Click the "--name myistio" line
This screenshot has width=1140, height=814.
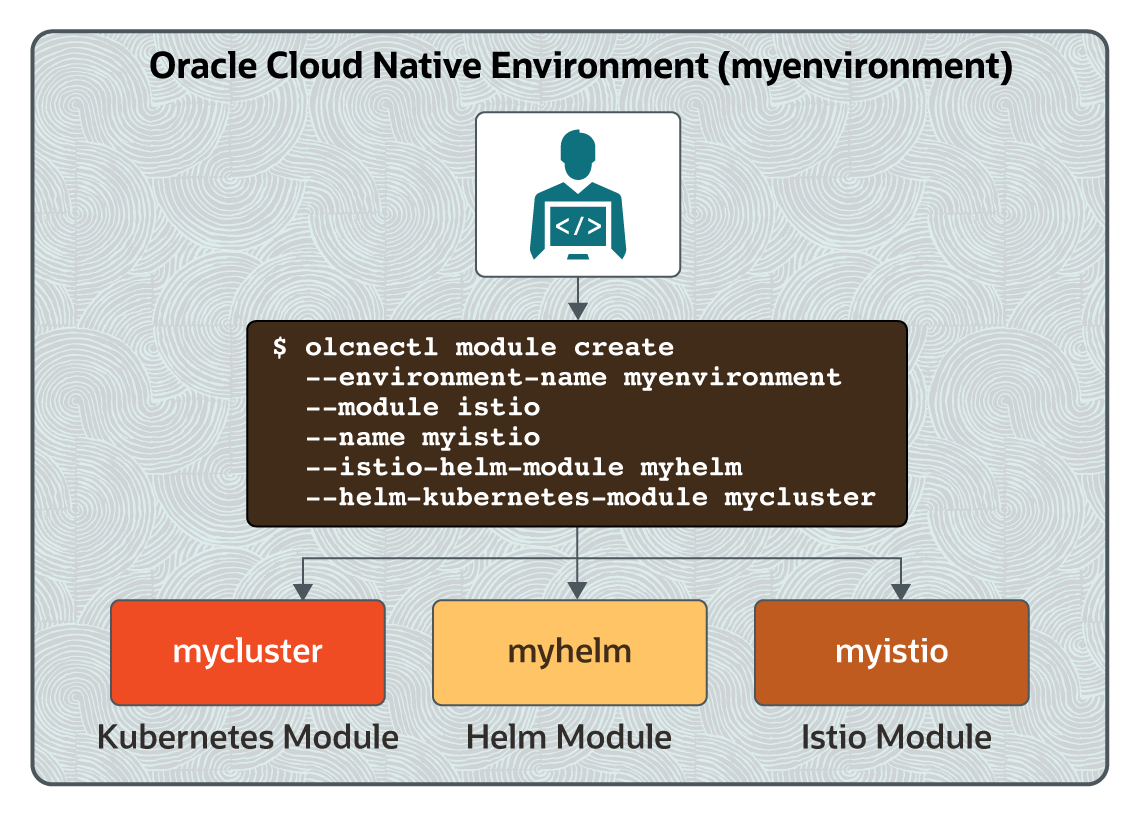click(423, 438)
